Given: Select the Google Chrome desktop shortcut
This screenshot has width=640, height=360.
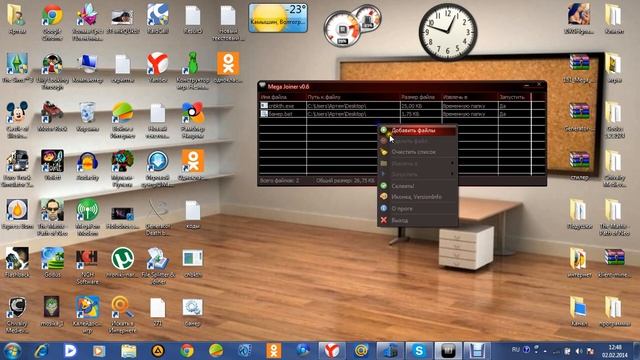Looking at the screenshot, I should [x=52, y=23].
